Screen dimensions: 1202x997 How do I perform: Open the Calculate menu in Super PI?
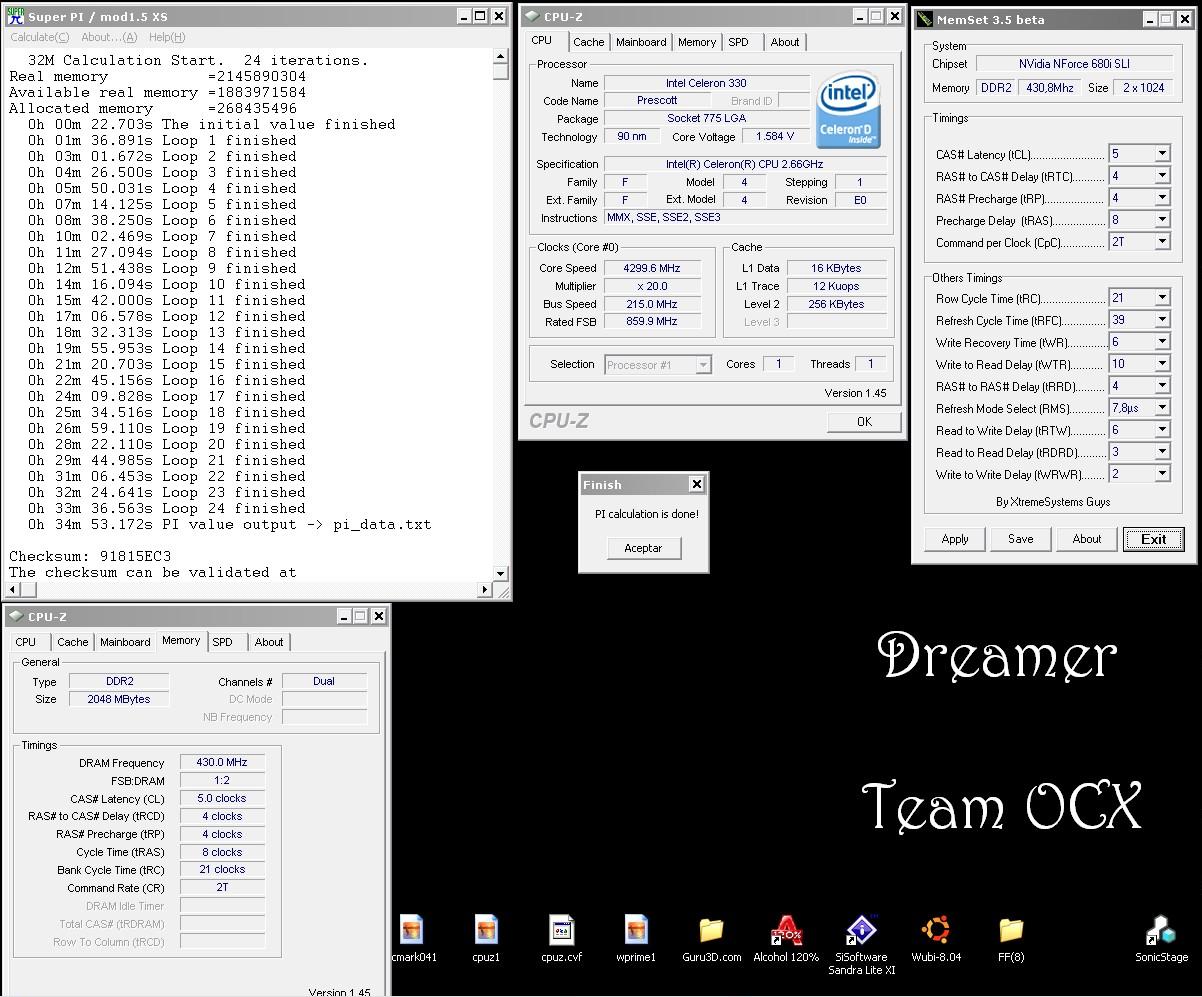pos(39,37)
